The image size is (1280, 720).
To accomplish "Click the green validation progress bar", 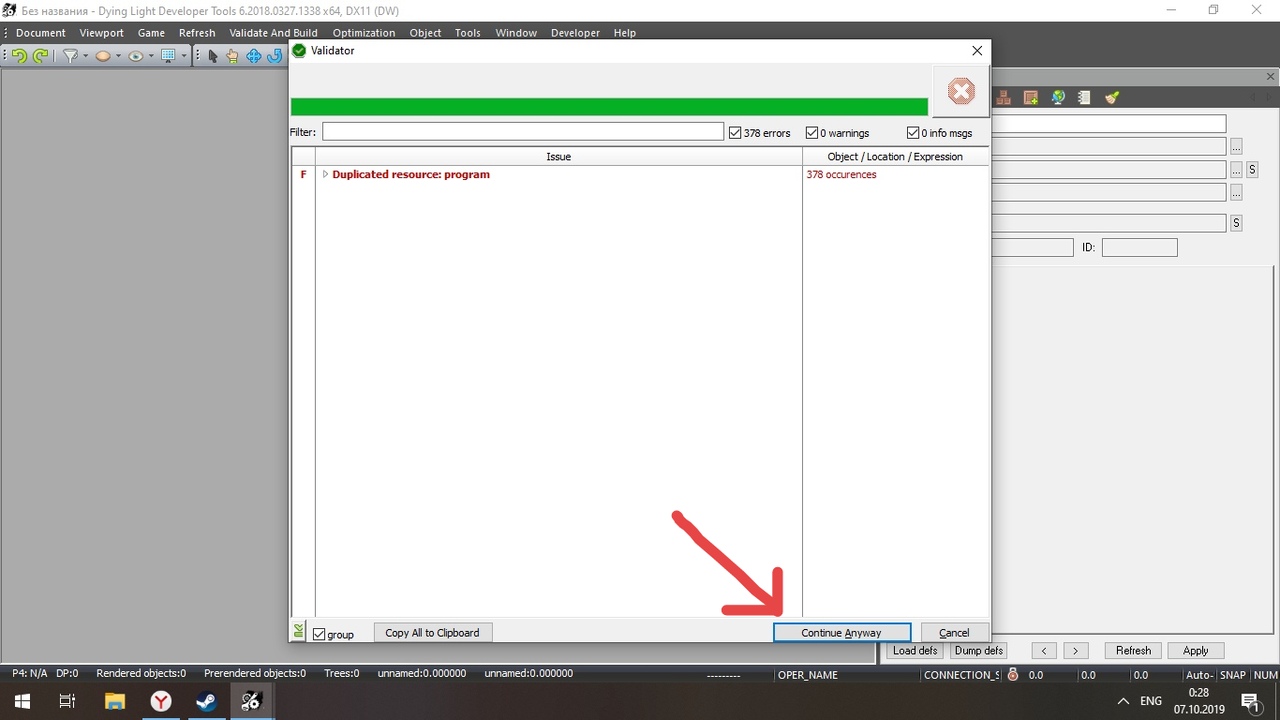I will [x=609, y=106].
